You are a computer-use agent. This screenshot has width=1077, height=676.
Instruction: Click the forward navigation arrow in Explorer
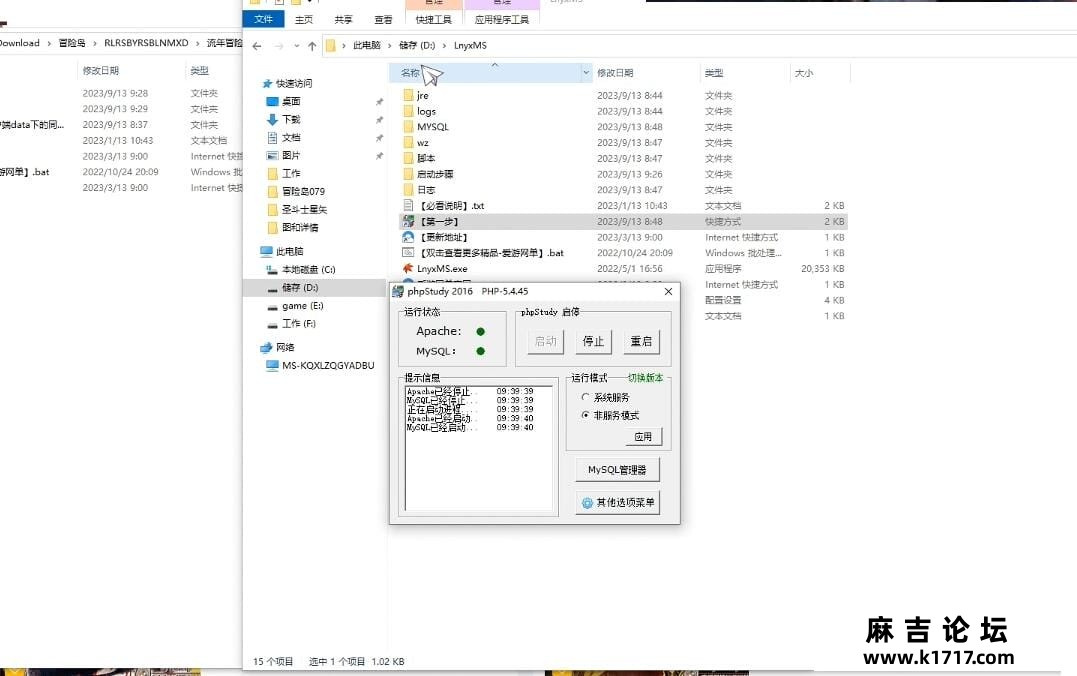(x=279, y=46)
